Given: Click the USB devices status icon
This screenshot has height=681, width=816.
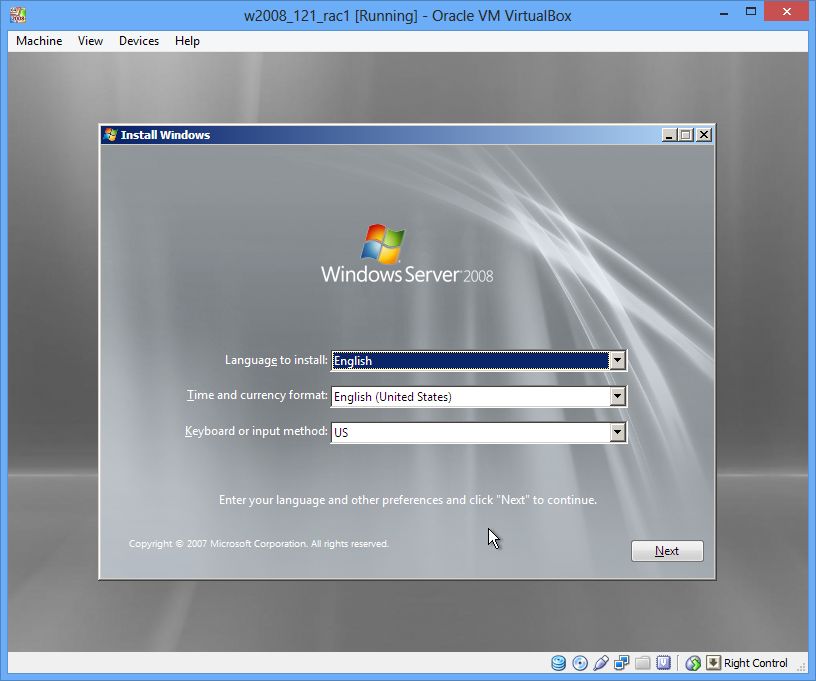Looking at the screenshot, I should [x=601, y=663].
